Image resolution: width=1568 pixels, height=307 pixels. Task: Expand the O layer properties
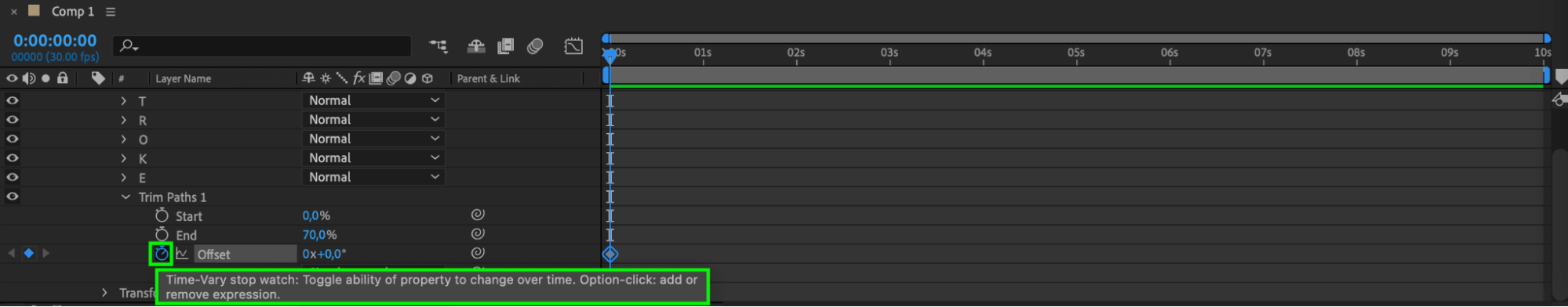tap(123, 139)
